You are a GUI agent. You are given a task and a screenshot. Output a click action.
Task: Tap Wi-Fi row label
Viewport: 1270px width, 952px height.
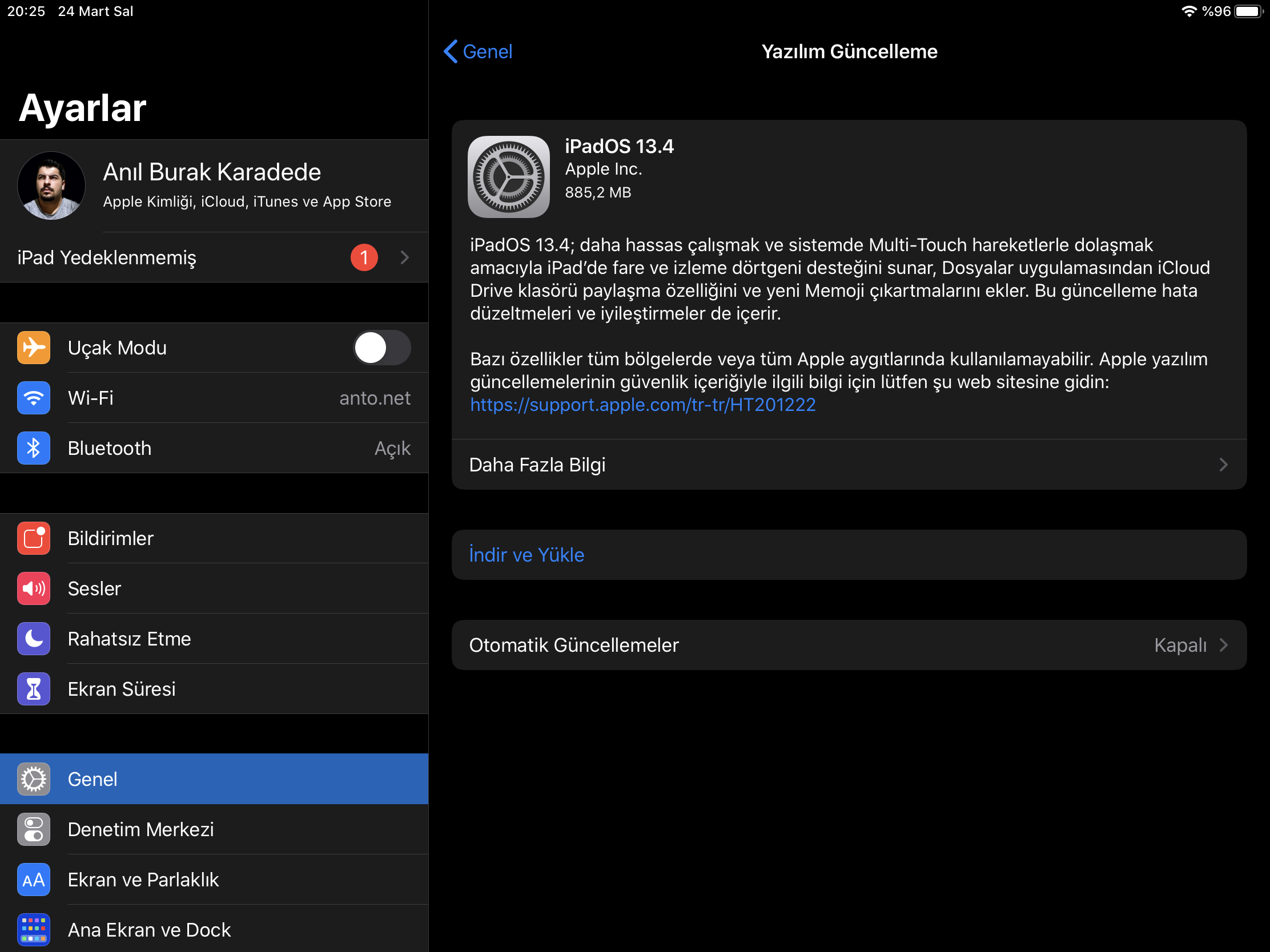(x=91, y=398)
